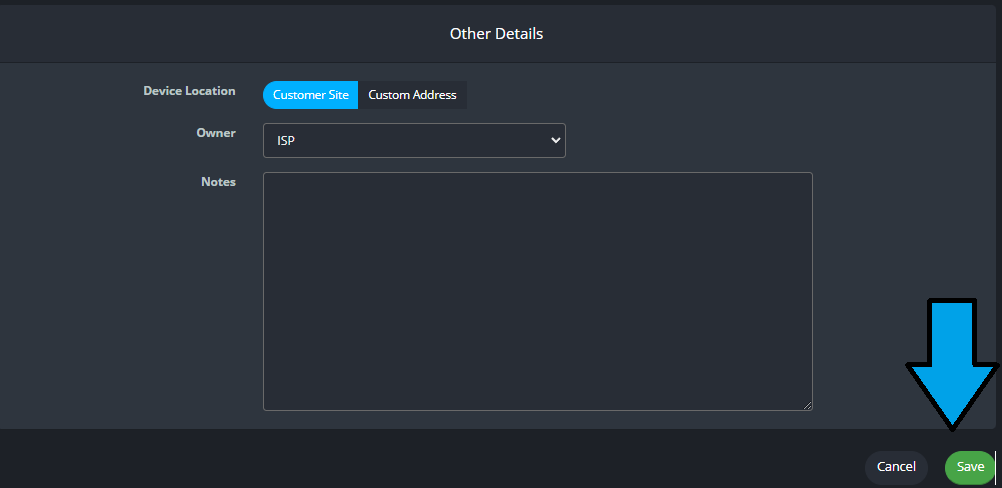Focus the empty Notes box

tap(537, 291)
